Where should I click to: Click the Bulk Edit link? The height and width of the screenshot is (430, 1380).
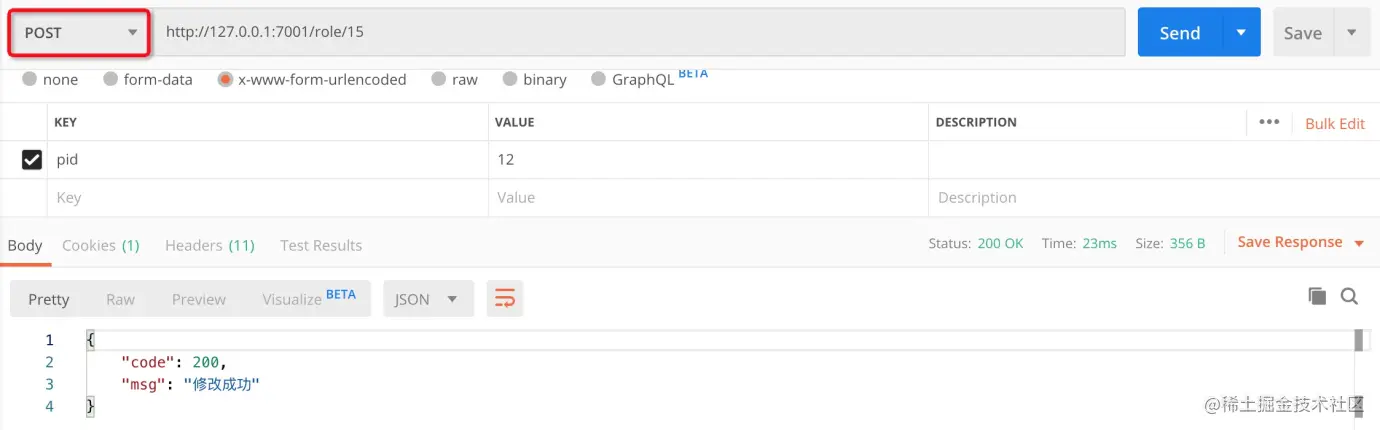coord(1334,123)
